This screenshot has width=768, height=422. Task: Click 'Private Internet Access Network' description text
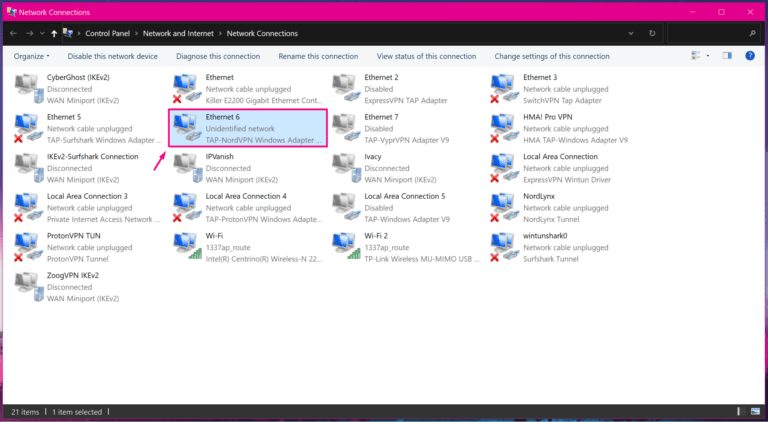point(103,219)
